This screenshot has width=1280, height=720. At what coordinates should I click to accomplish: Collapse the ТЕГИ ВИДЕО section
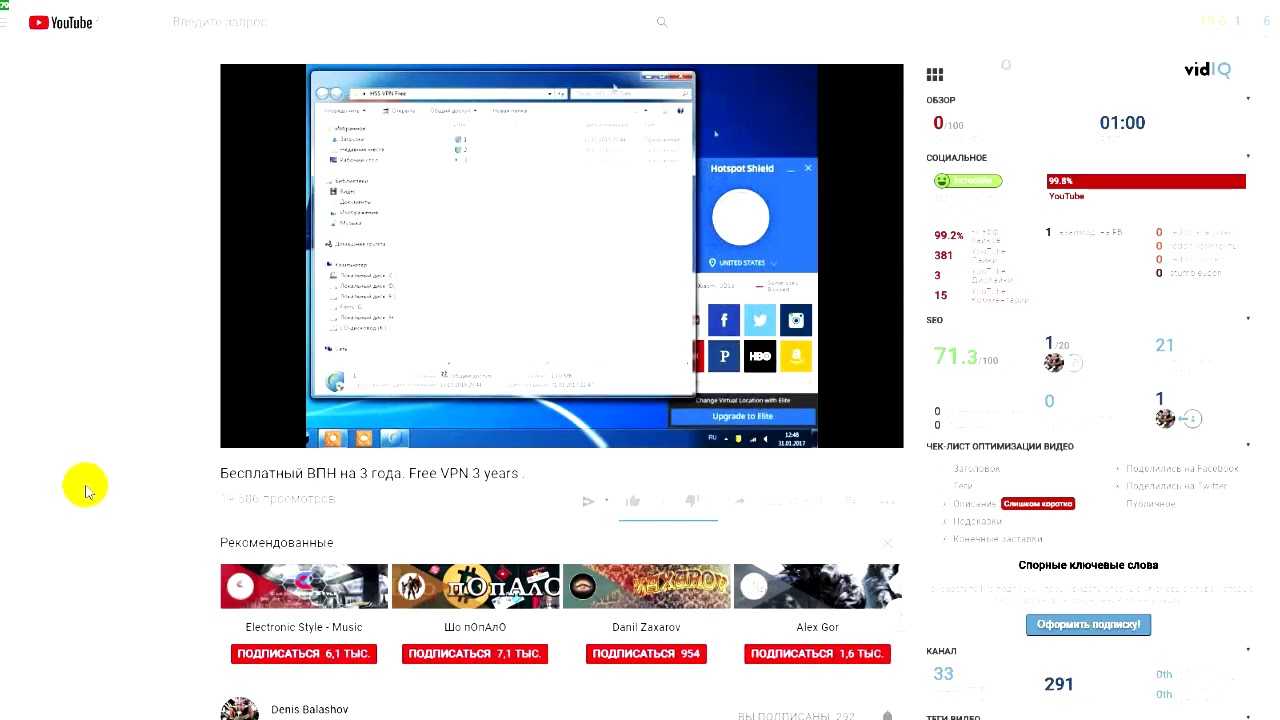tap(1248, 716)
